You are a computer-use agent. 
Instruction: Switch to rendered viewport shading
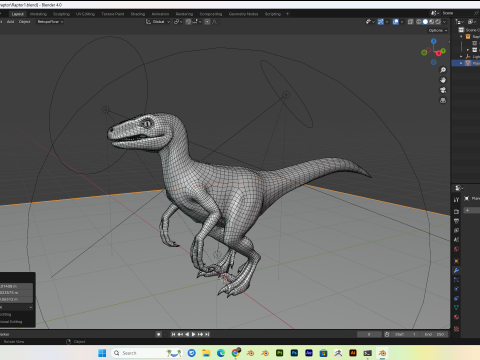coord(438,22)
